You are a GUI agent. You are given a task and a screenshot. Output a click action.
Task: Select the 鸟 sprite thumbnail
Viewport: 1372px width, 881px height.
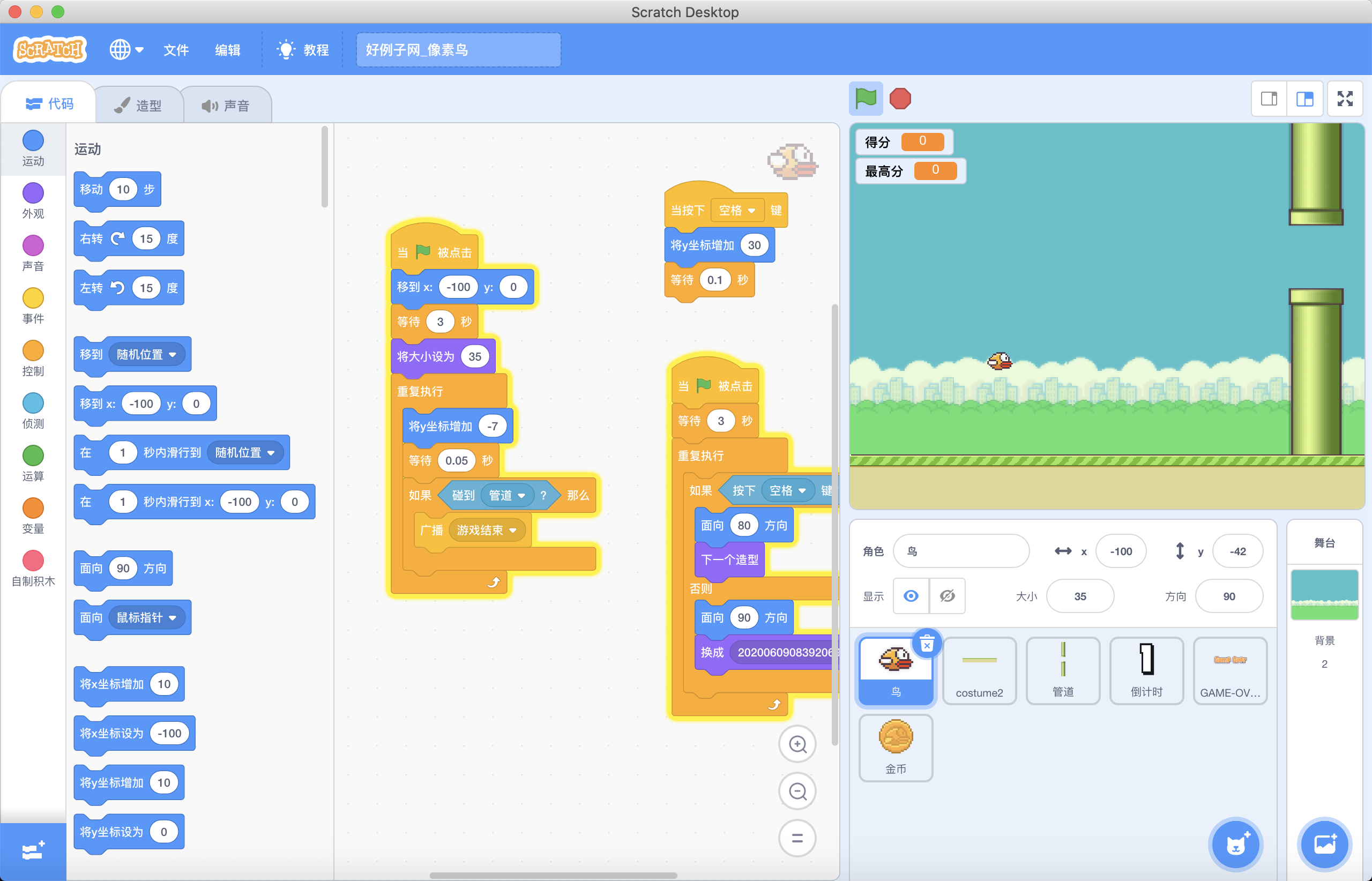[896, 670]
